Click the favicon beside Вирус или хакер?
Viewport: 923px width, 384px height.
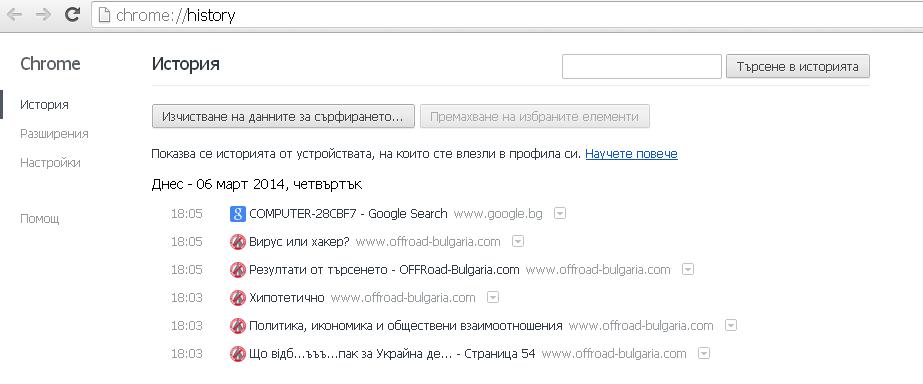[x=237, y=241]
